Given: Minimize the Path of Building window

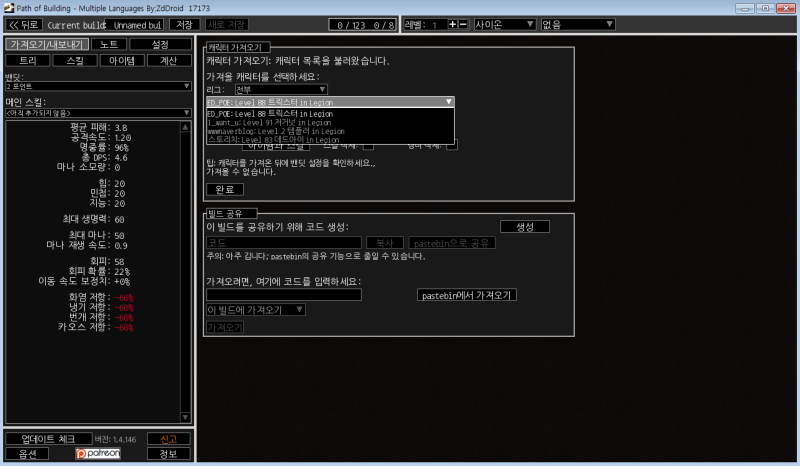Looking at the screenshot, I should [745, 8].
